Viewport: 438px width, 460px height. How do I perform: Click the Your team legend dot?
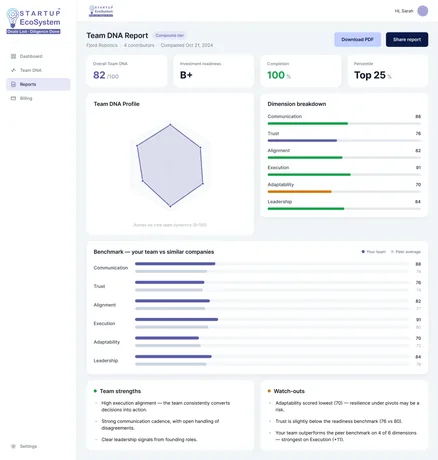click(x=363, y=252)
